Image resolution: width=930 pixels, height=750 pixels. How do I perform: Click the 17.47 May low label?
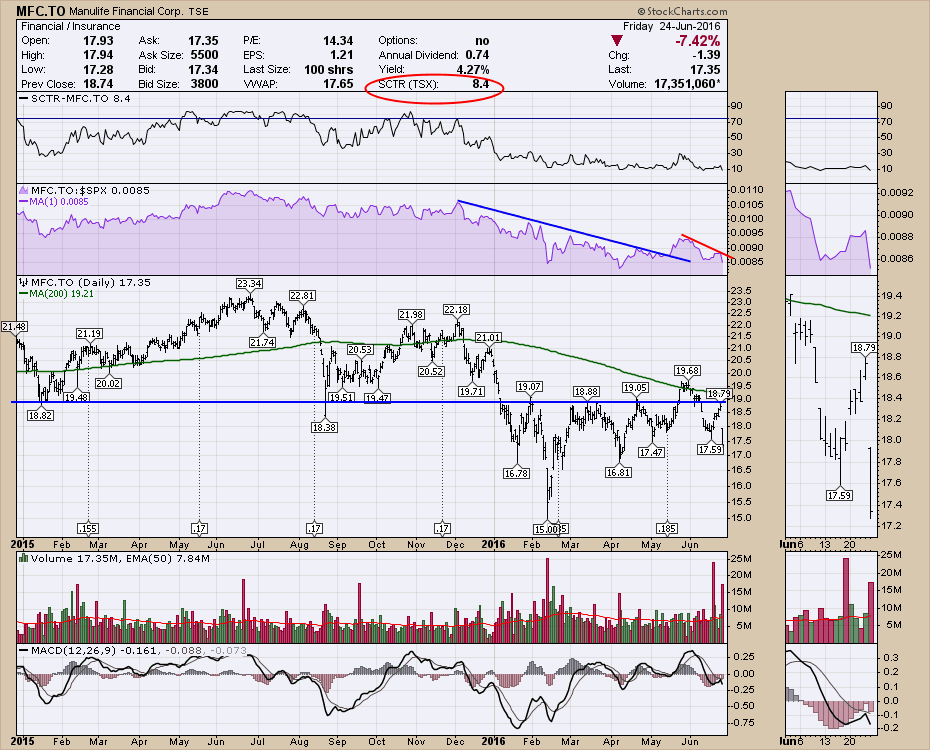coord(651,452)
